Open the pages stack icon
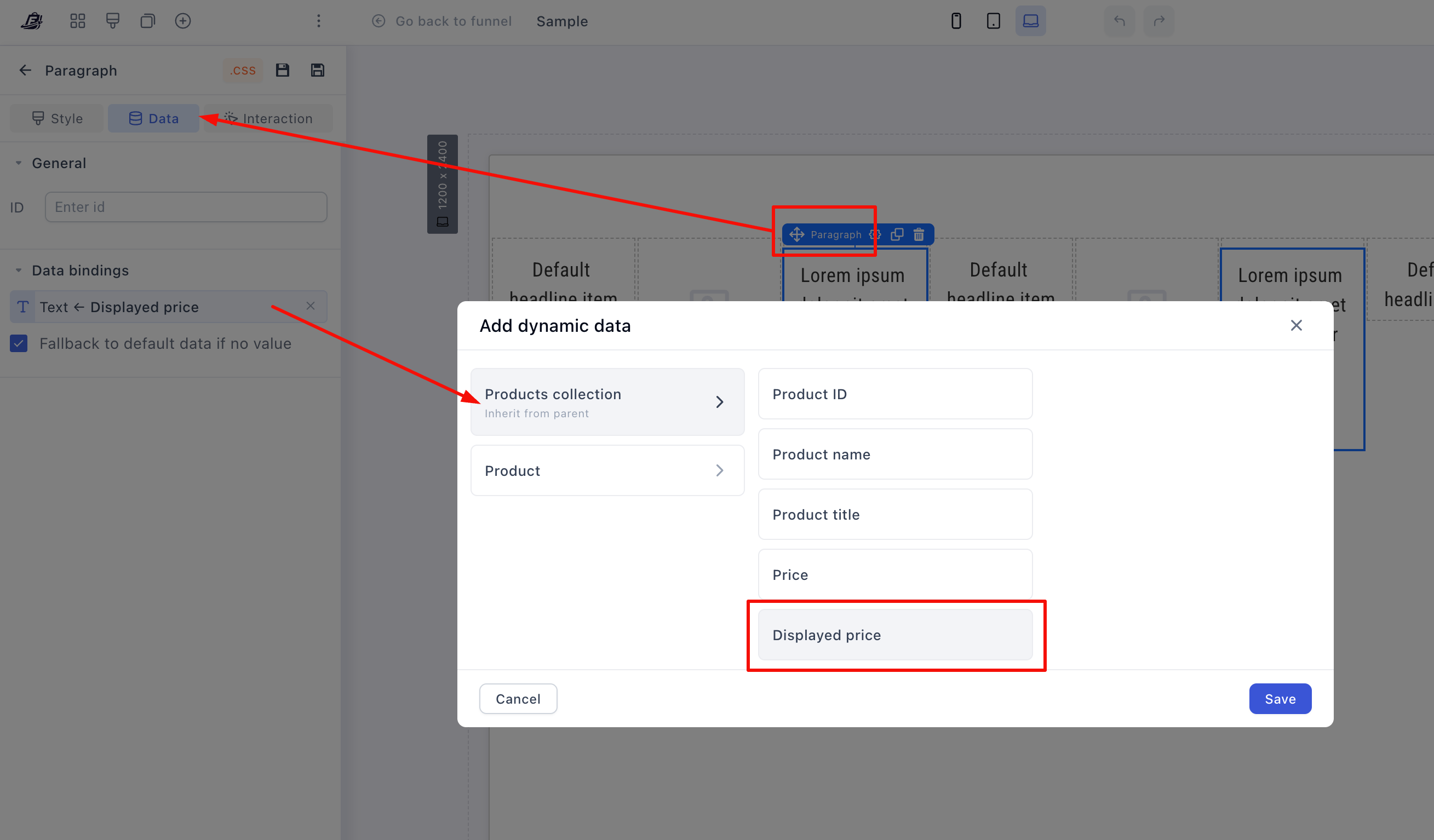 [x=148, y=21]
